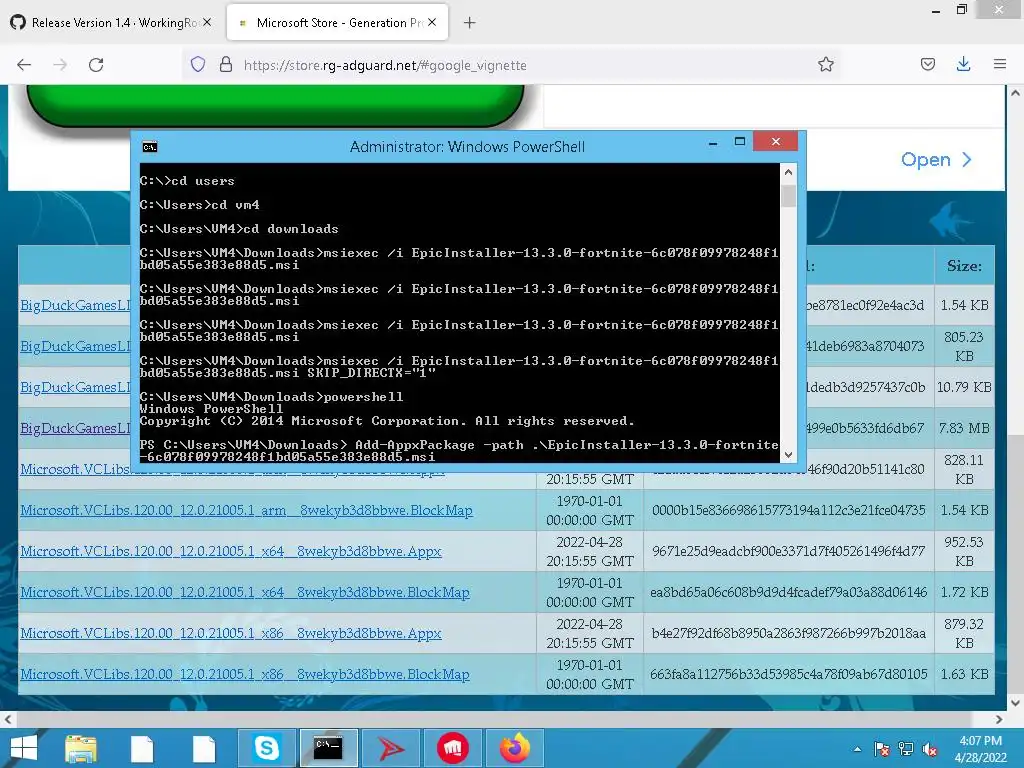Go back to the previous page
The height and width of the screenshot is (768, 1024).
(24, 65)
